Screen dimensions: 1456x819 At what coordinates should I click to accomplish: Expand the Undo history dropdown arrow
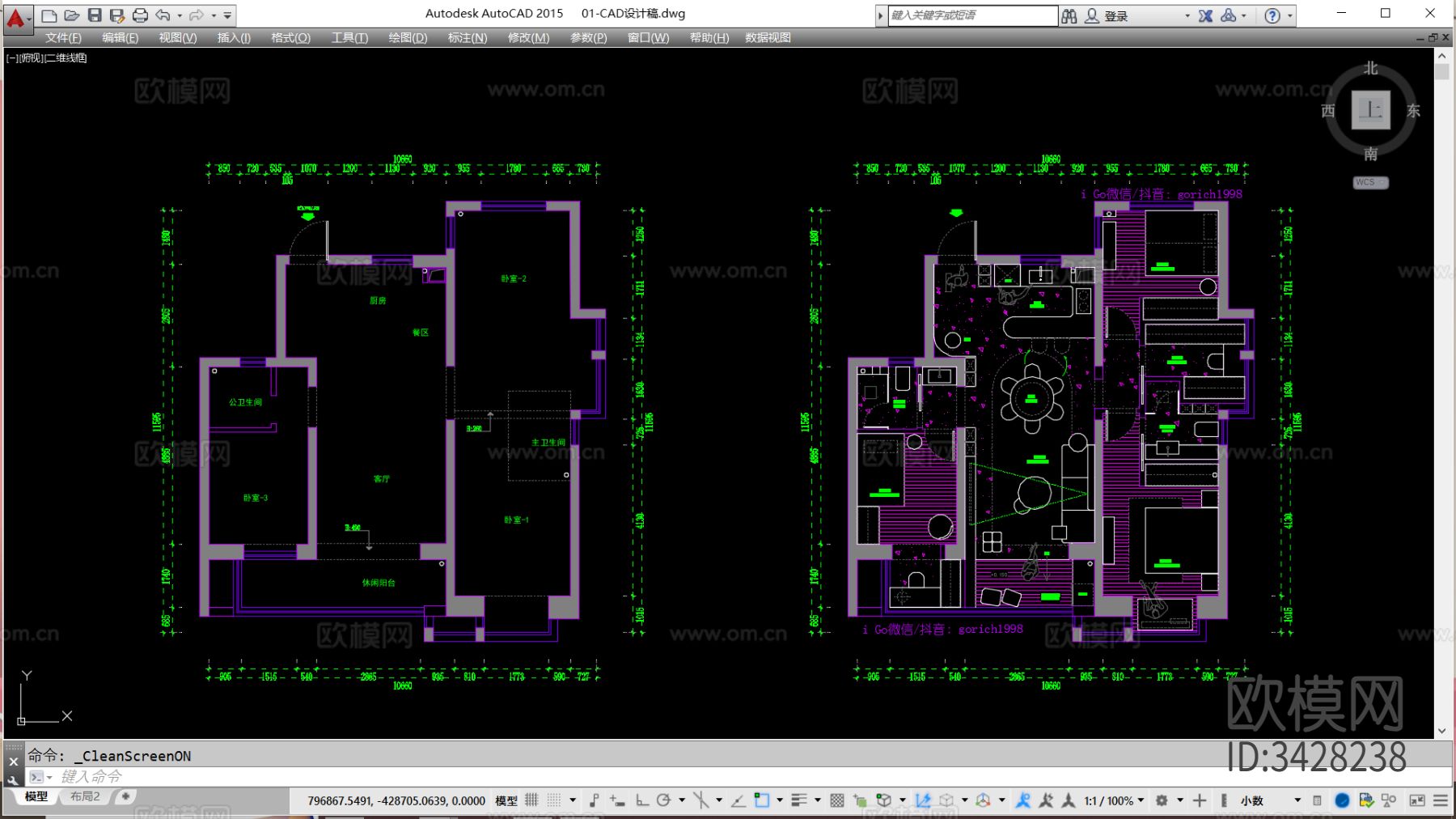coord(180,15)
